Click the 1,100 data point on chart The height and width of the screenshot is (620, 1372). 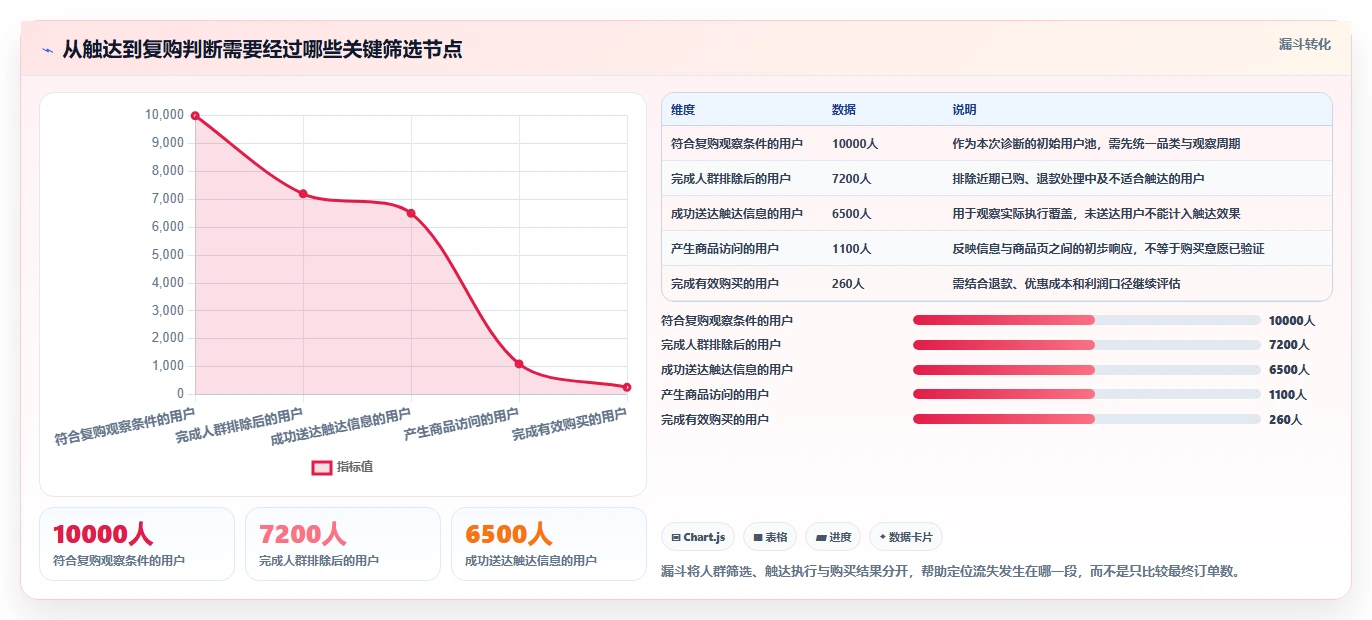519,364
